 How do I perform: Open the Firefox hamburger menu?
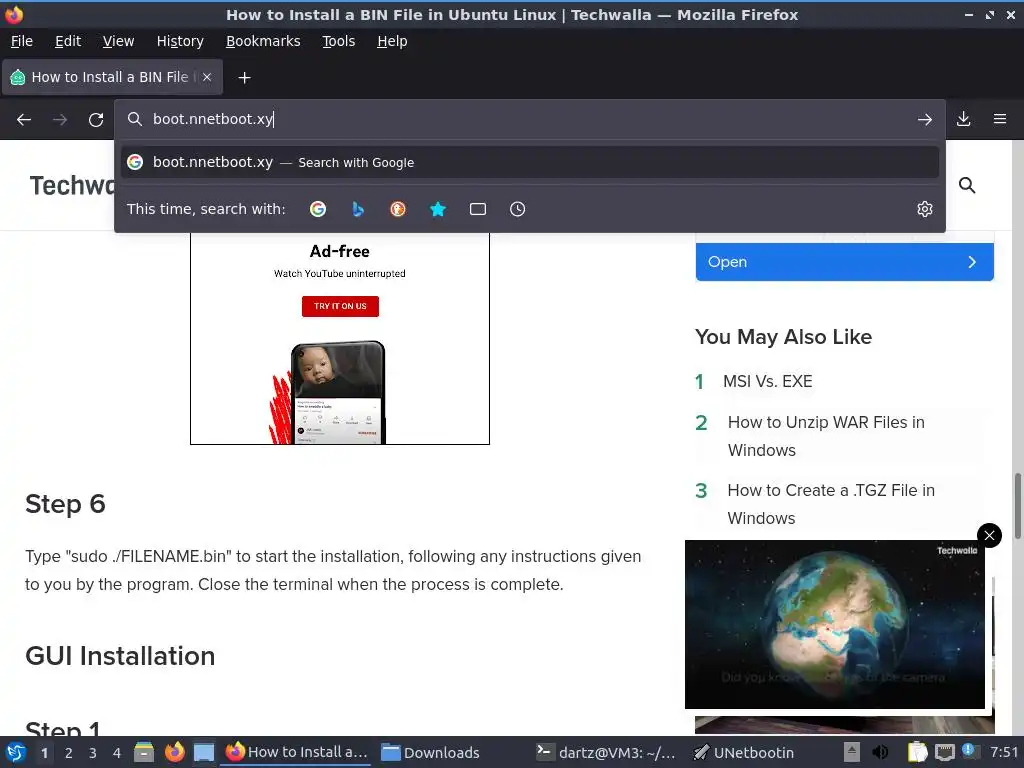pyautogui.click(x=1000, y=120)
